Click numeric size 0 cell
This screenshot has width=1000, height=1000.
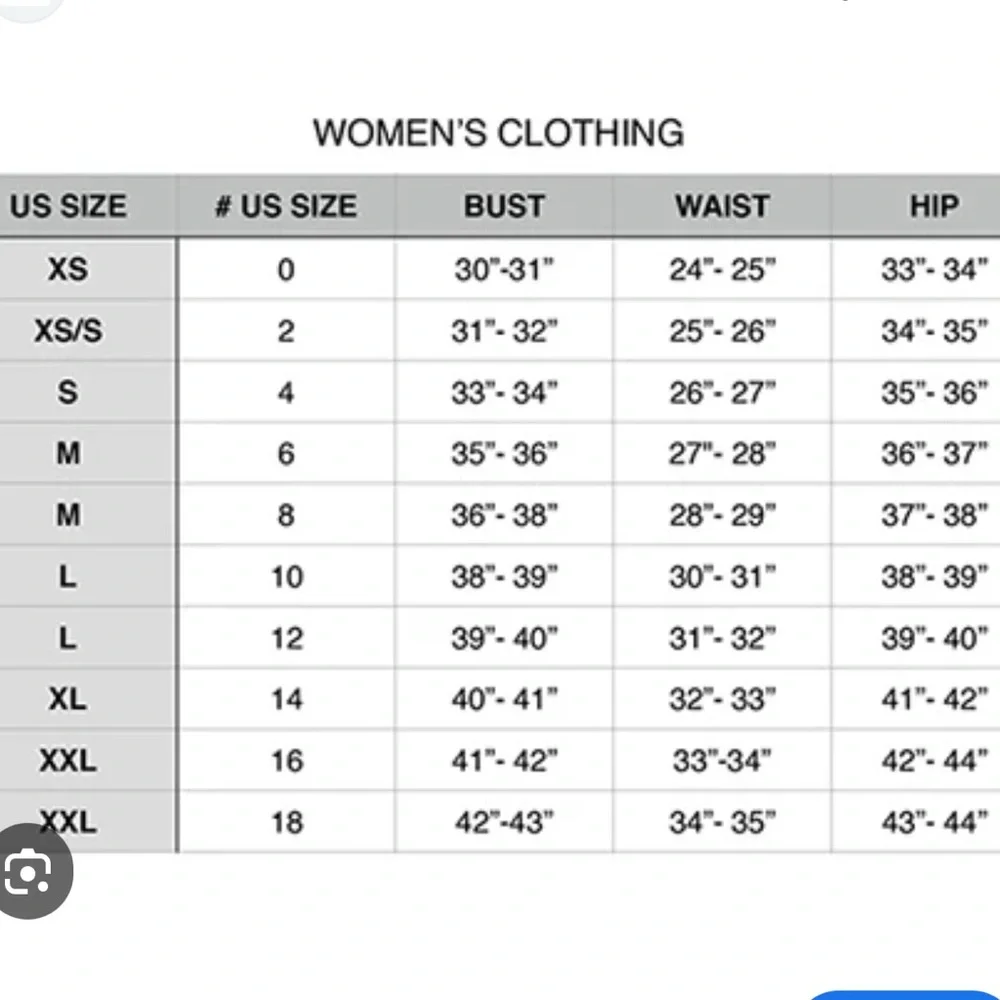286,270
